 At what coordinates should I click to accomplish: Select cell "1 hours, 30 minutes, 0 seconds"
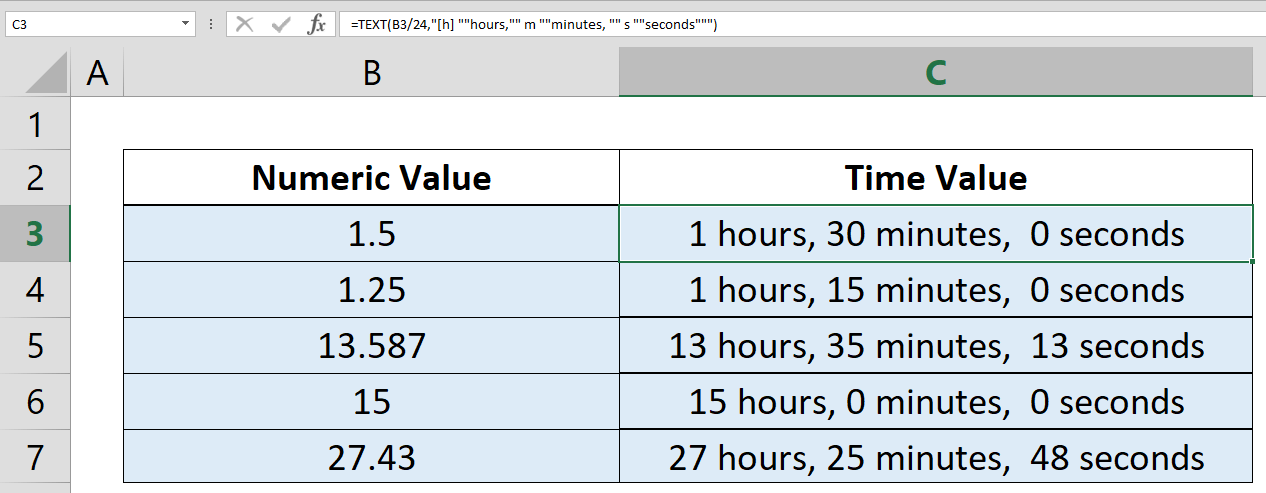[x=936, y=233]
